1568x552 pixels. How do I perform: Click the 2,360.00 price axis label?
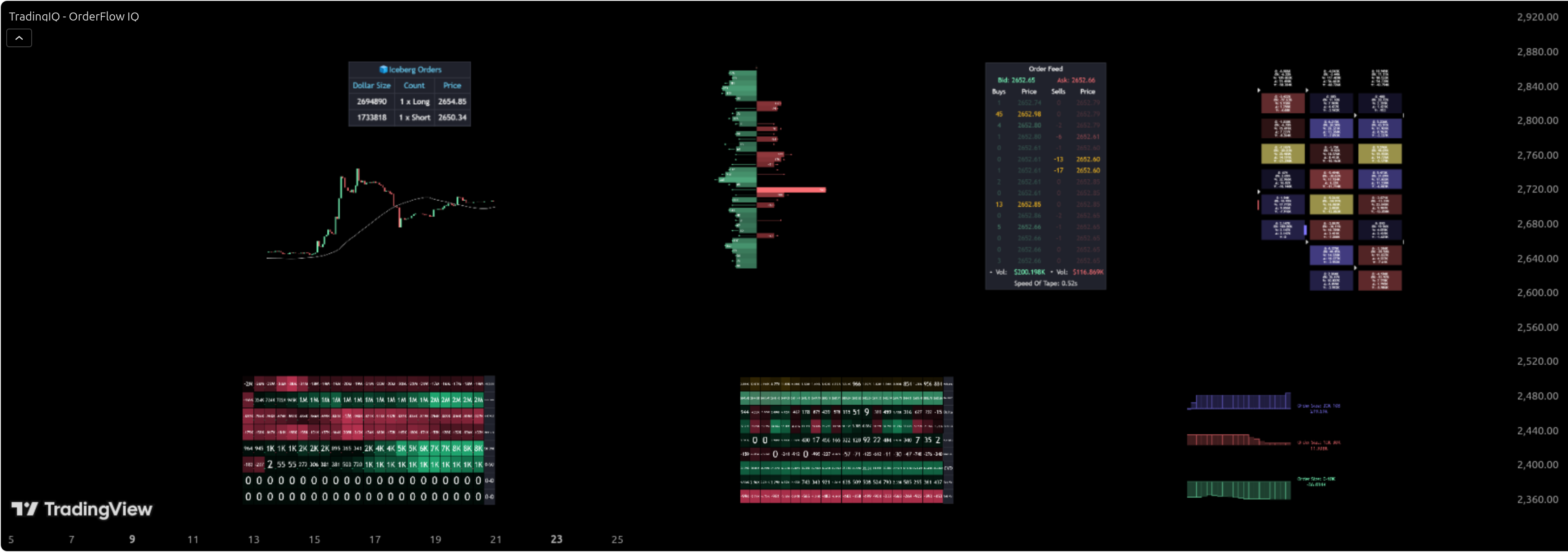click(x=1537, y=500)
